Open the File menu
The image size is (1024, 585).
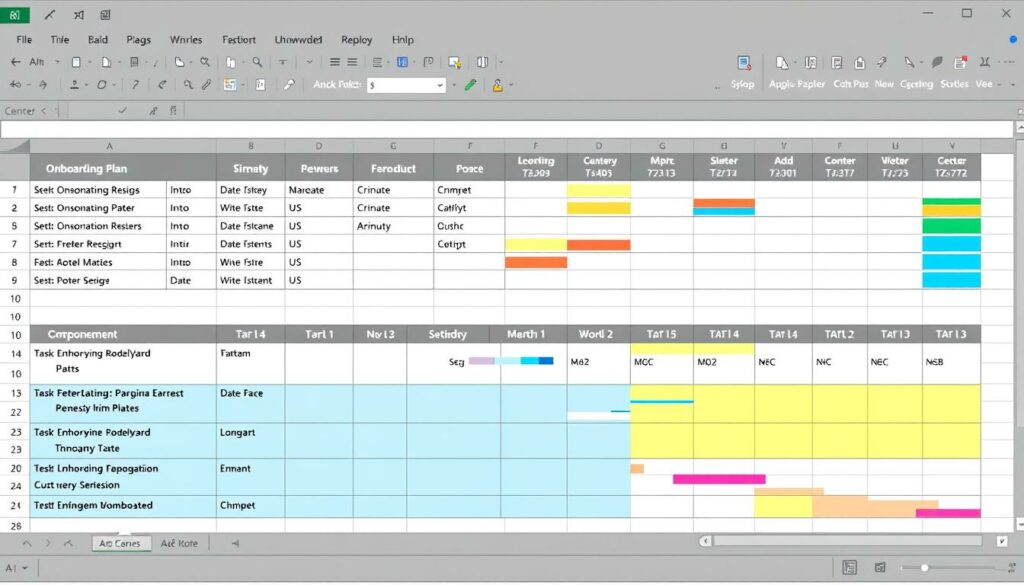point(24,40)
